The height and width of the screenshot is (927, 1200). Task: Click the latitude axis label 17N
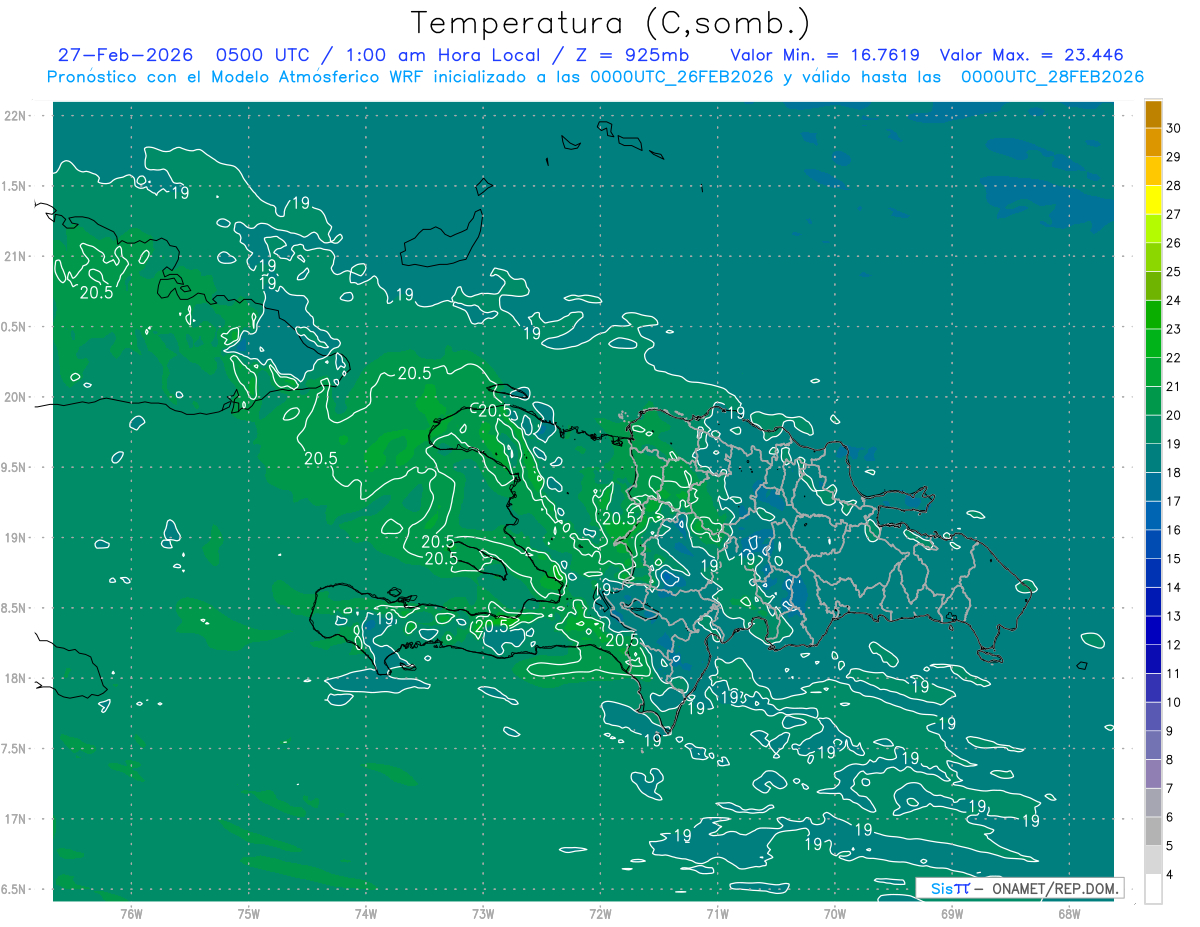coord(16,819)
